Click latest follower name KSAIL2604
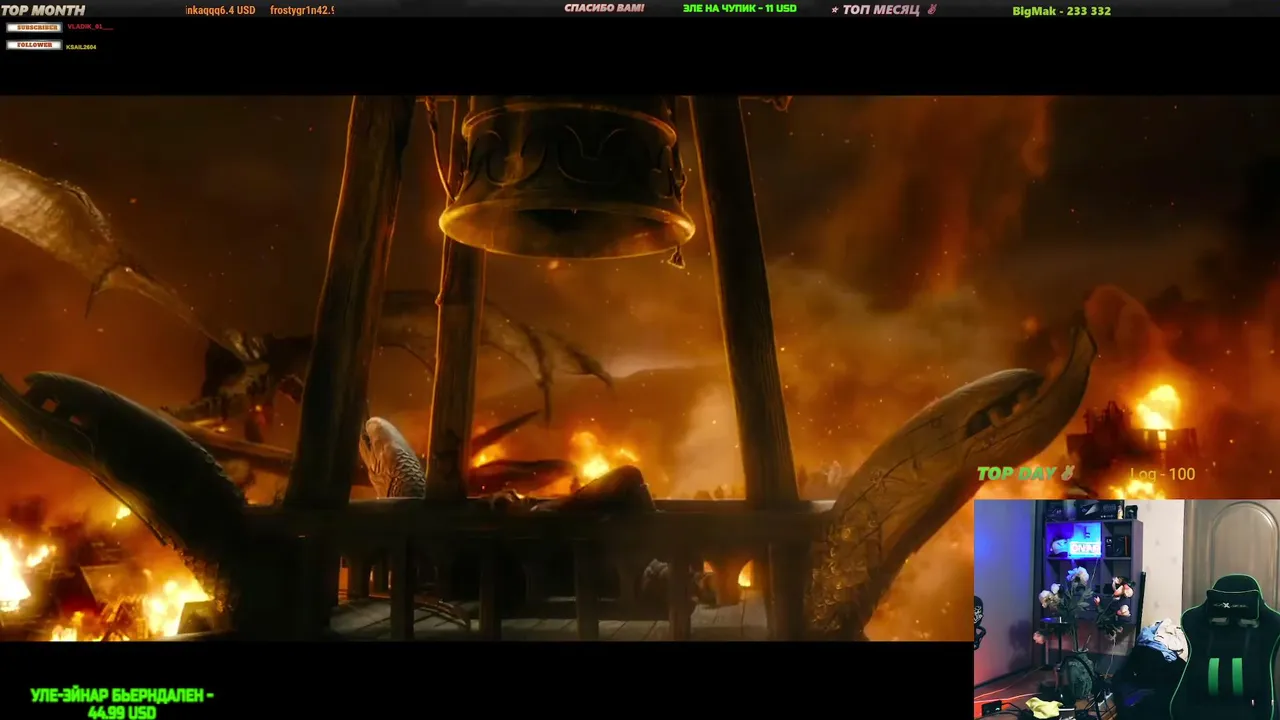The image size is (1280, 720). coord(82,46)
